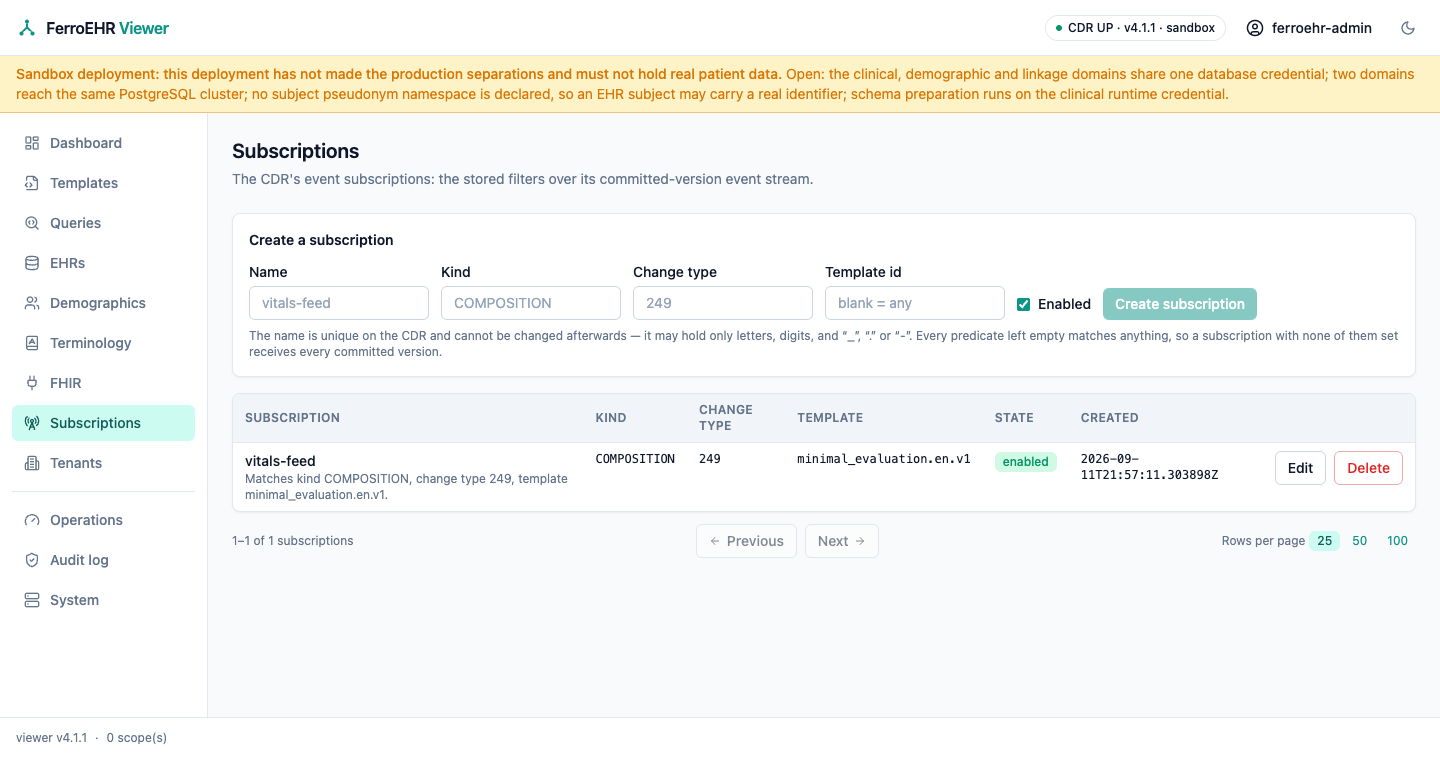
Task: Delete the vitals-feed subscription
Action: tap(1368, 468)
